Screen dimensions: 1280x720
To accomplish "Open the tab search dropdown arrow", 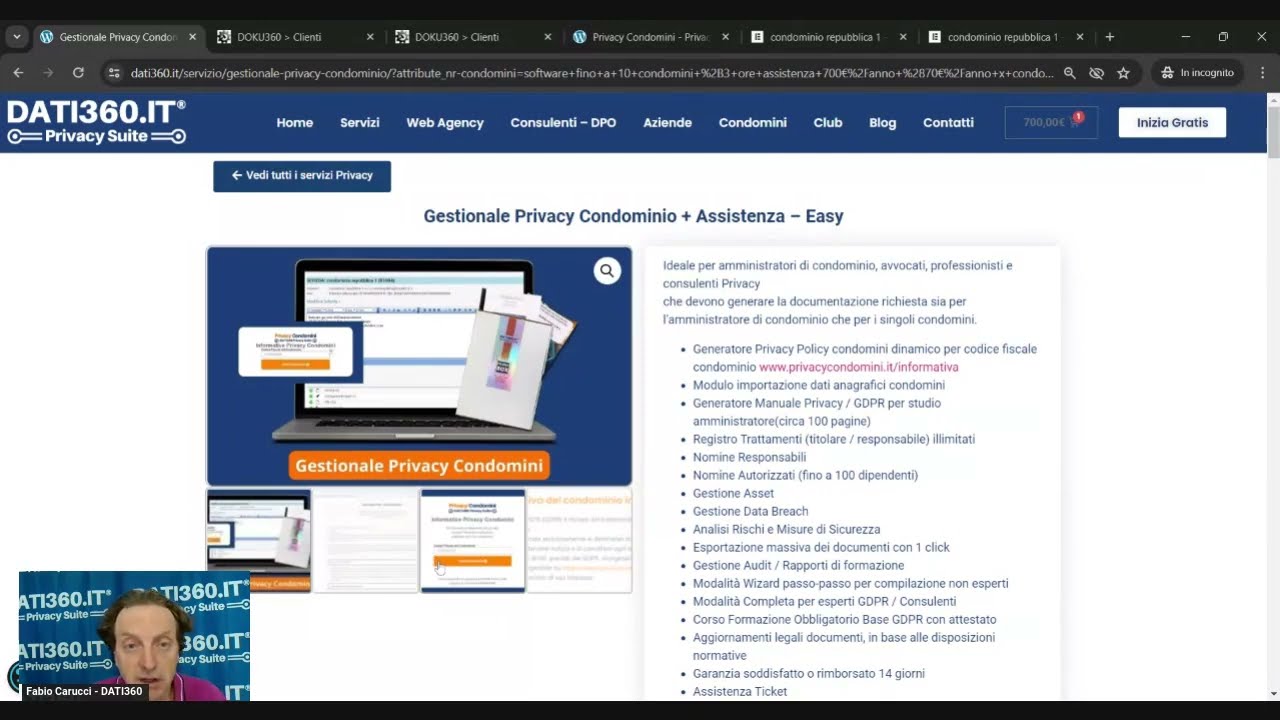I will pos(16,37).
